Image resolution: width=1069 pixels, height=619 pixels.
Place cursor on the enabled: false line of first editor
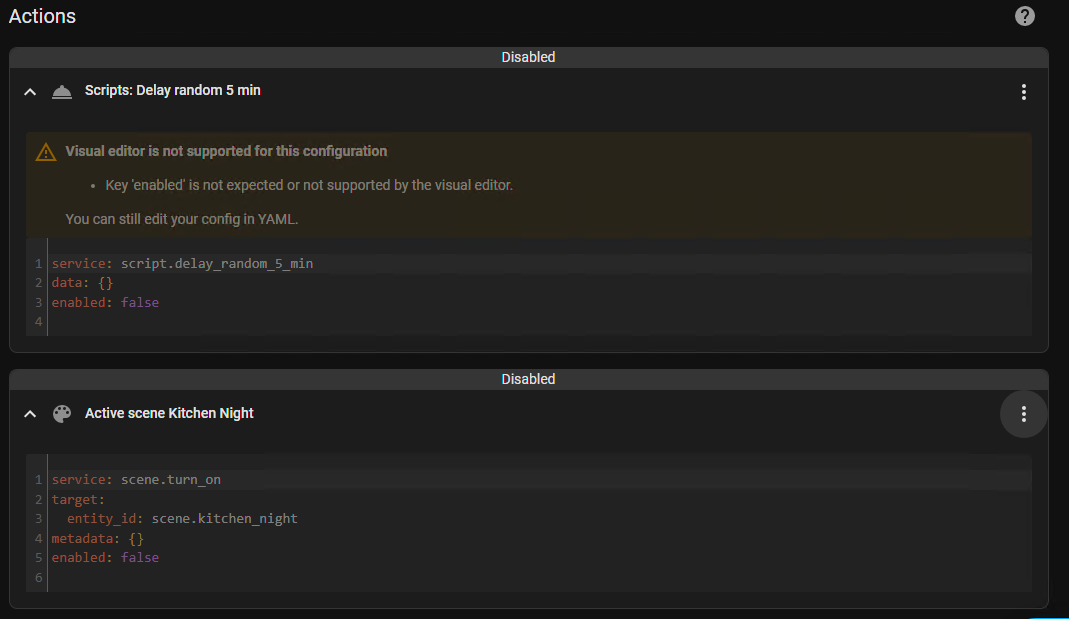click(103, 302)
